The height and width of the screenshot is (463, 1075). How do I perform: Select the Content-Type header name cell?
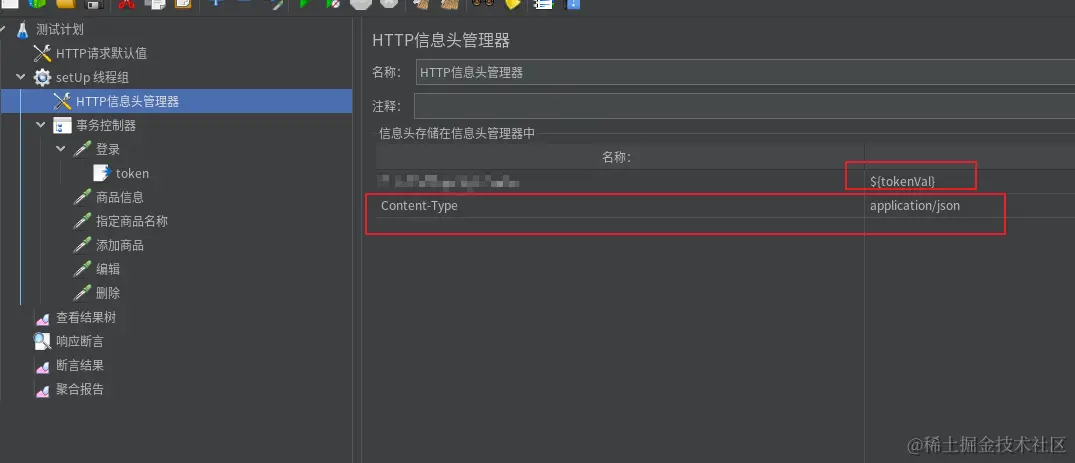click(620, 206)
